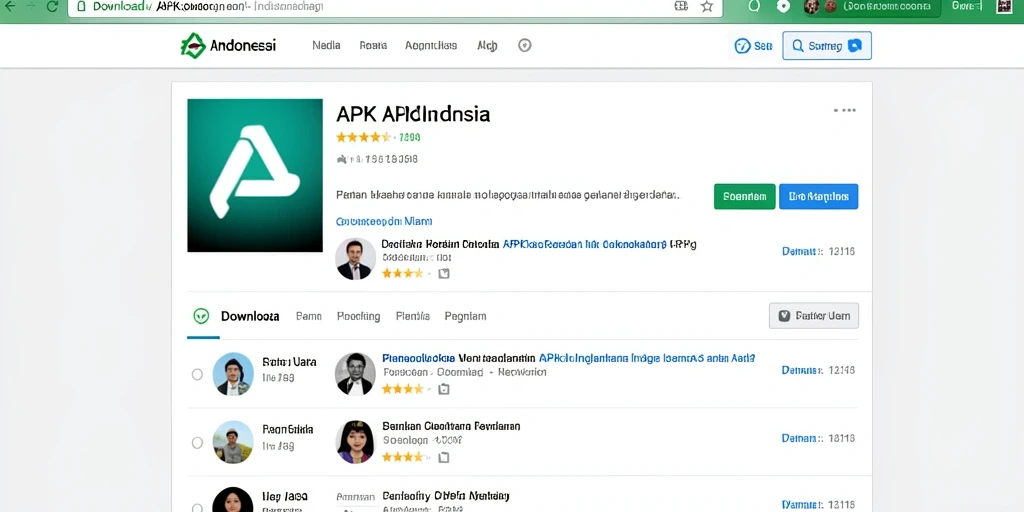Select the radio button for Salen Uara
Viewport: 1024px width, 512px height.
coord(197,374)
